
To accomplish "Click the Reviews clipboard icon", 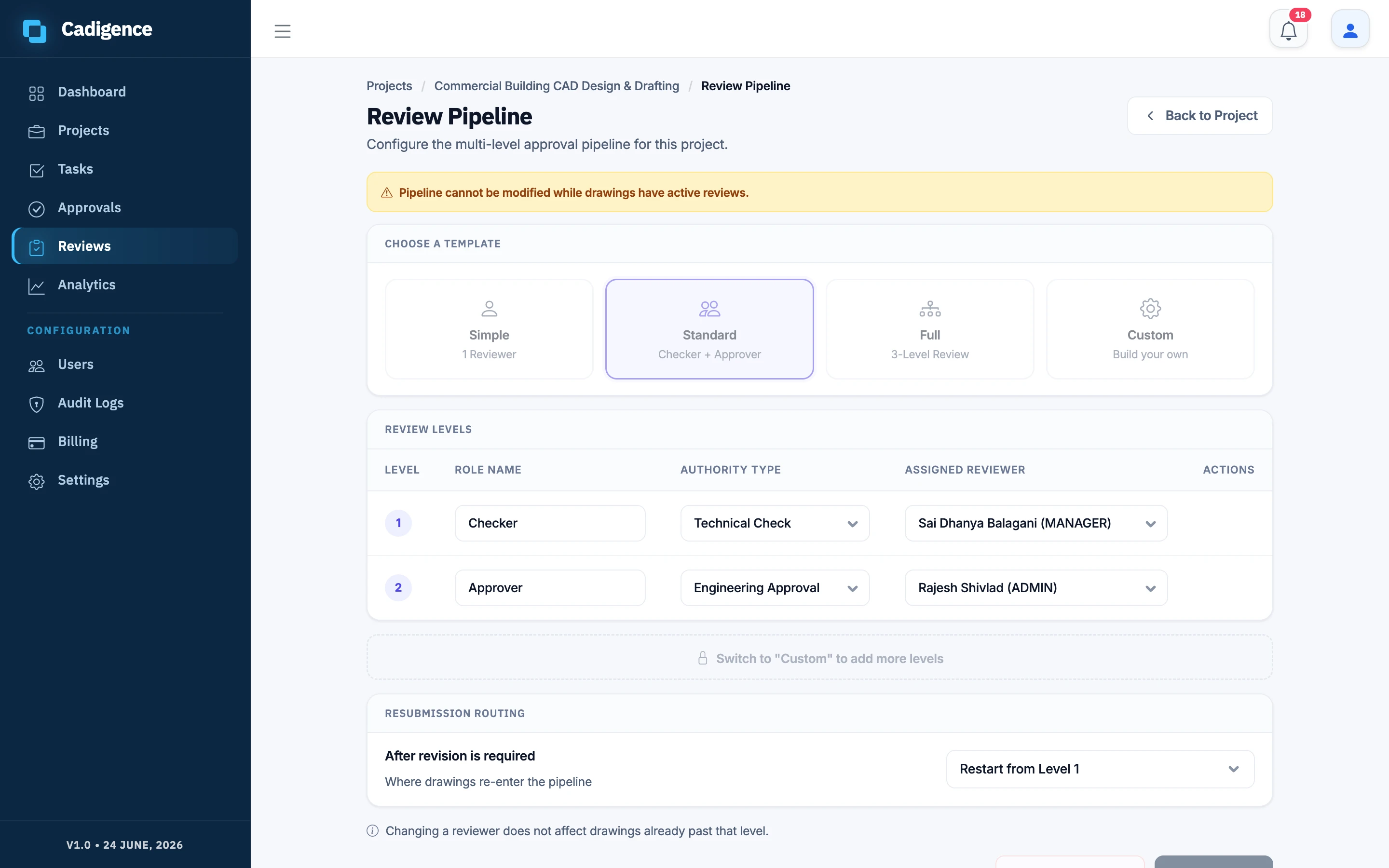I will click(36, 247).
